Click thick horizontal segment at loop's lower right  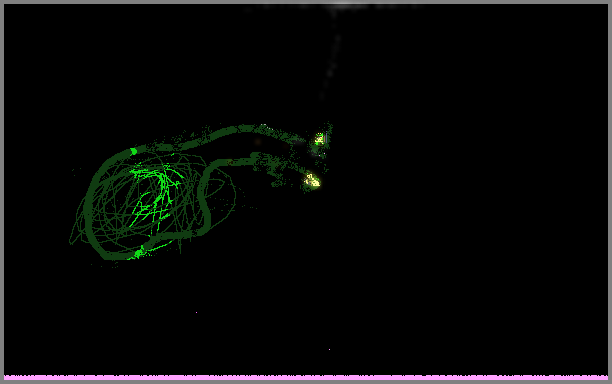[172, 235]
